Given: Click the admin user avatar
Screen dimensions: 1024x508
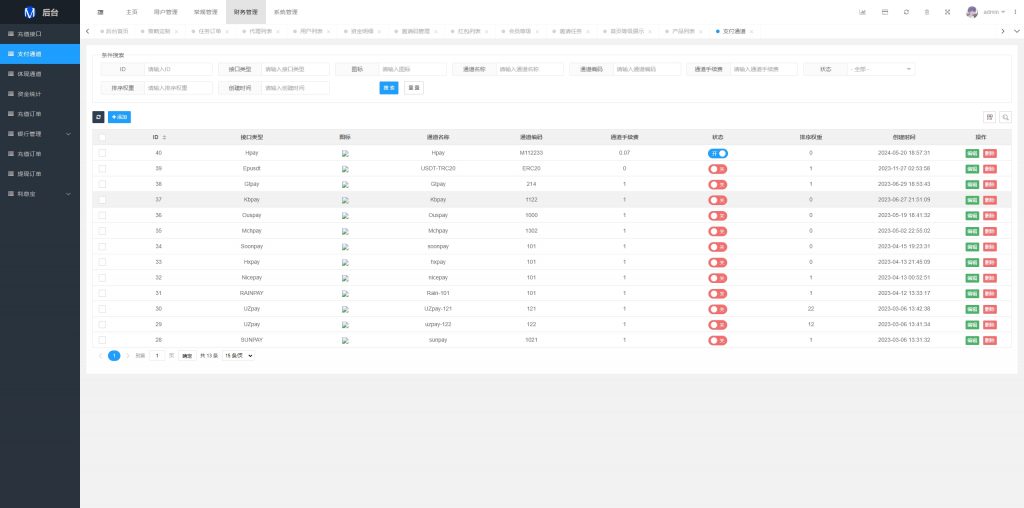Looking at the screenshot, I should (972, 12).
